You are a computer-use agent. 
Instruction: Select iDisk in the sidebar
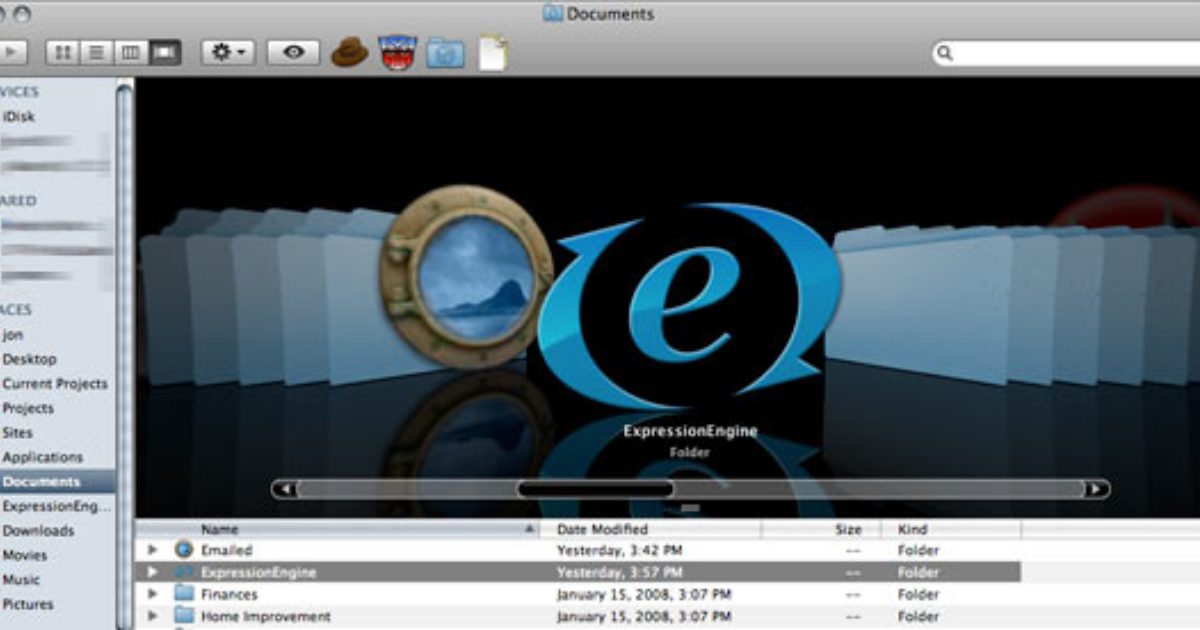click(19, 116)
